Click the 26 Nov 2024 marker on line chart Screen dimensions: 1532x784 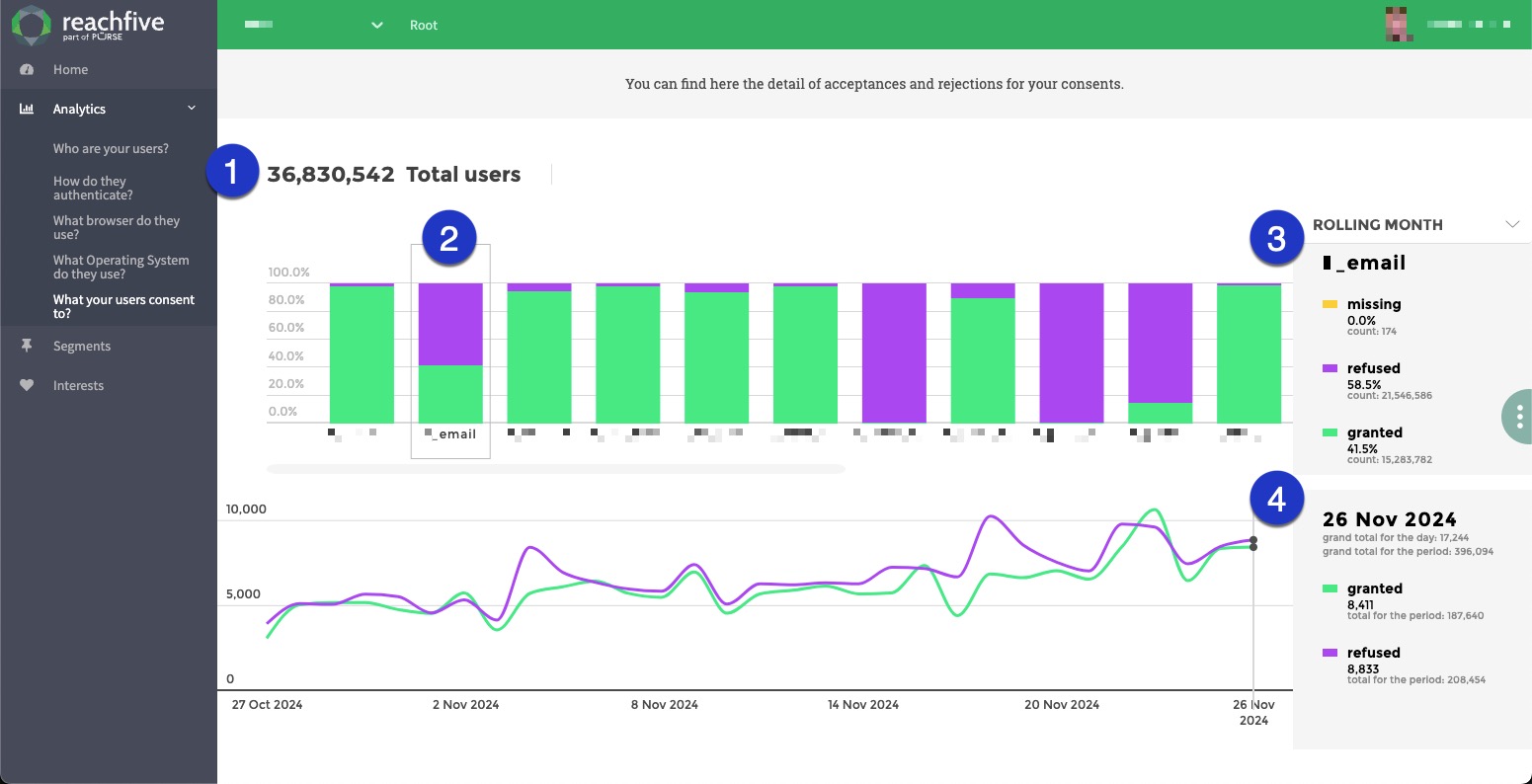[1253, 541]
